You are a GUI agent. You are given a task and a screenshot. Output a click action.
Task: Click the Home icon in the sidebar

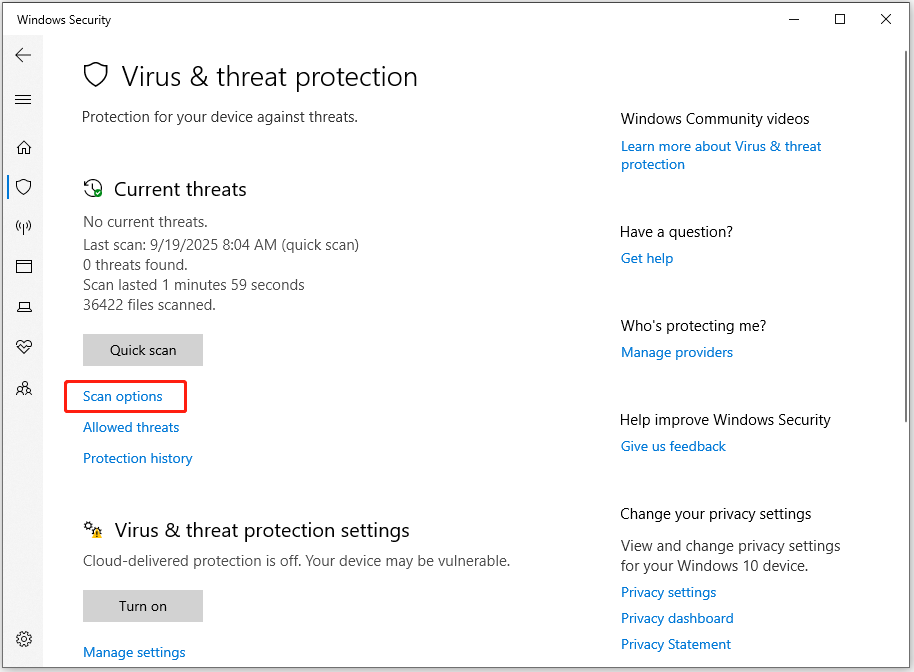pos(23,147)
